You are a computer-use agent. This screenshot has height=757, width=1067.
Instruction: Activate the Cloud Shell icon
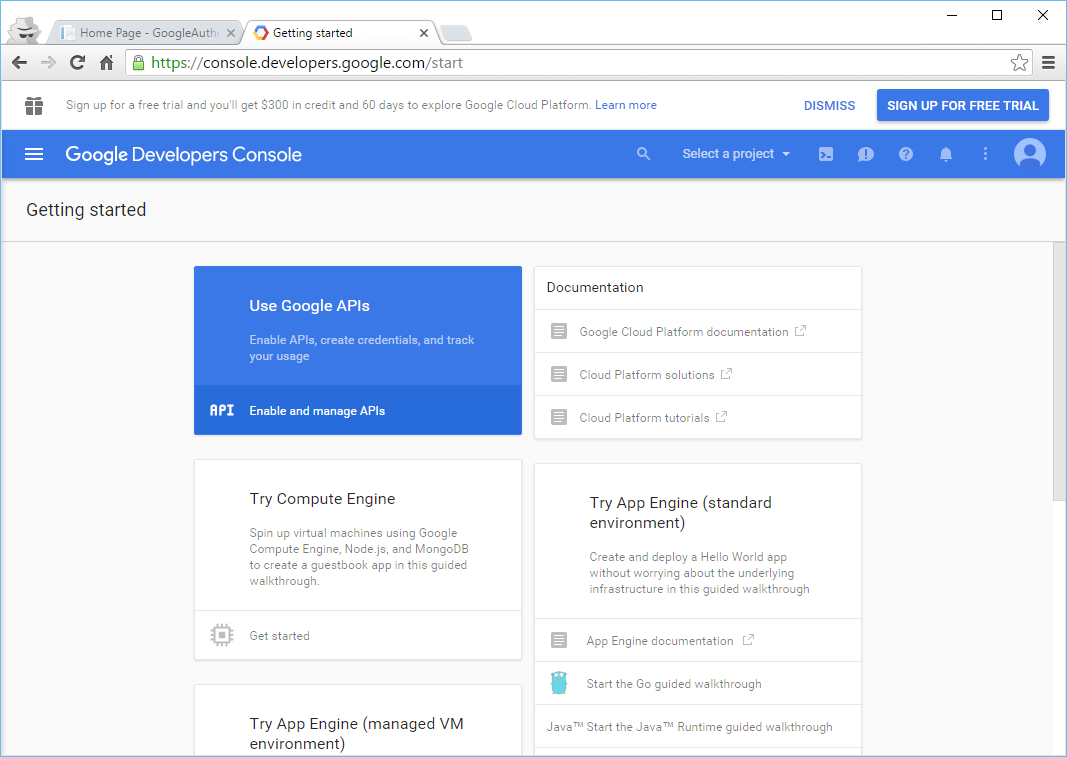pyautogui.click(x=825, y=155)
